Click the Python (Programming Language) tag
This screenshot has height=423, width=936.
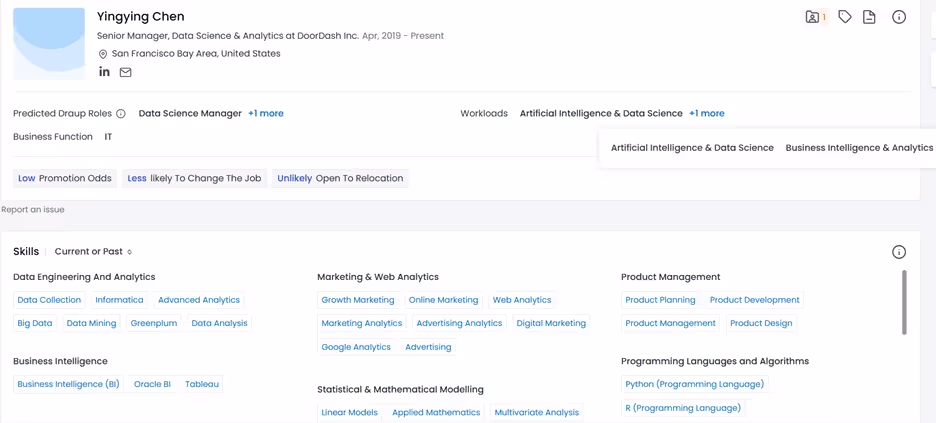tap(694, 384)
